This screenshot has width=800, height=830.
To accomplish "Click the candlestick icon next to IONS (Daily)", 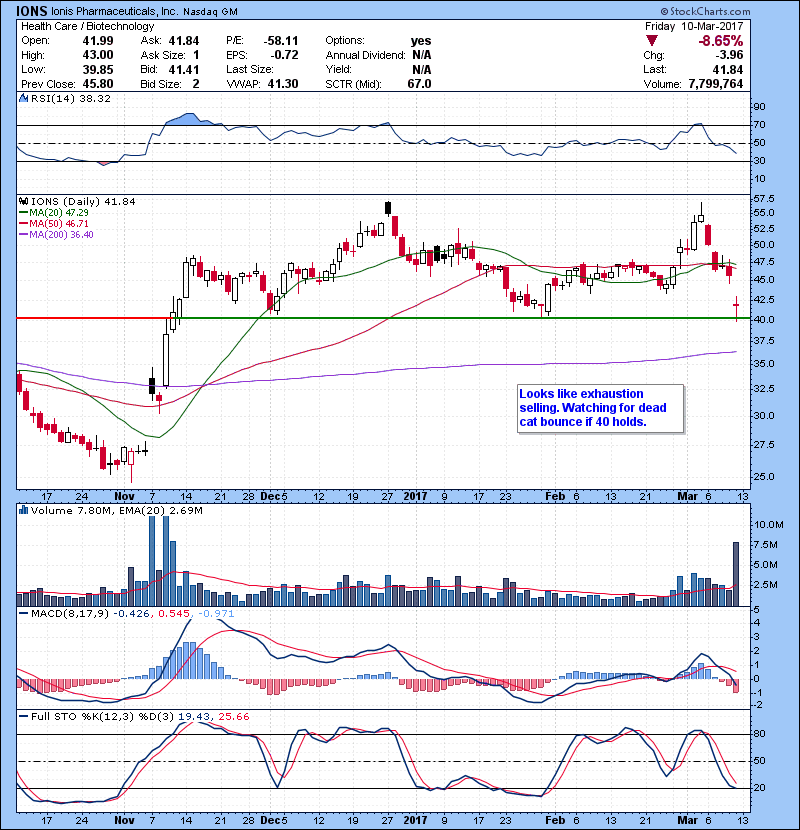I will [23, 202].
